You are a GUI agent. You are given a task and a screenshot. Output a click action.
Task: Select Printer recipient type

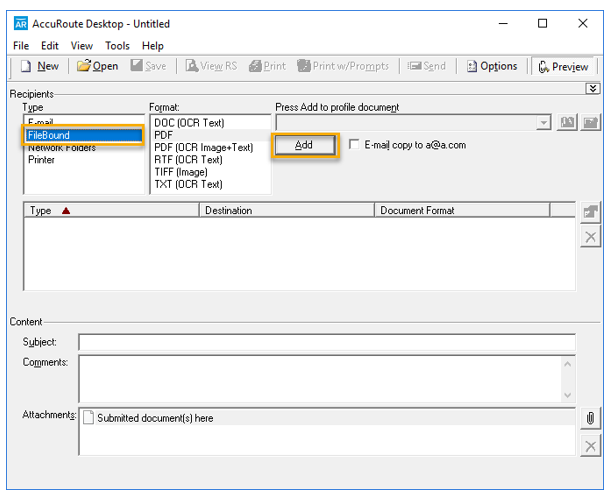[84, 160]
